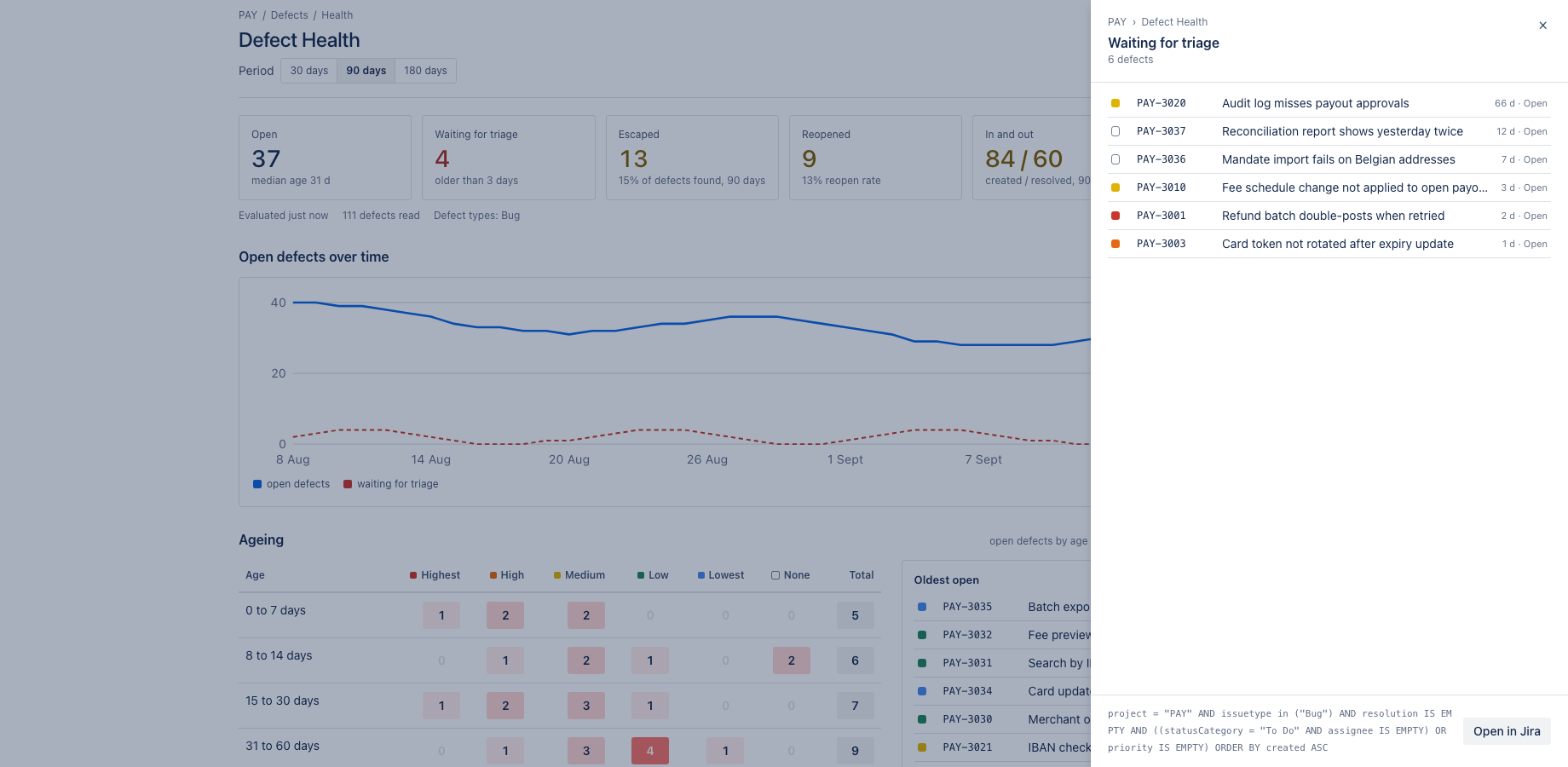The image size is (1568, 767).
Task: Click the yellow priority marker for PAY-3010
Action: click(x=1115, y=187)
